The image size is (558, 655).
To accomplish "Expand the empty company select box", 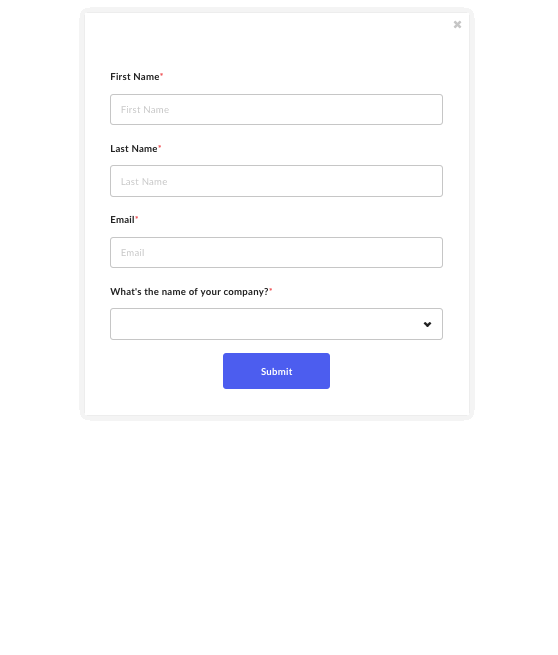I will tap(276, 324).
